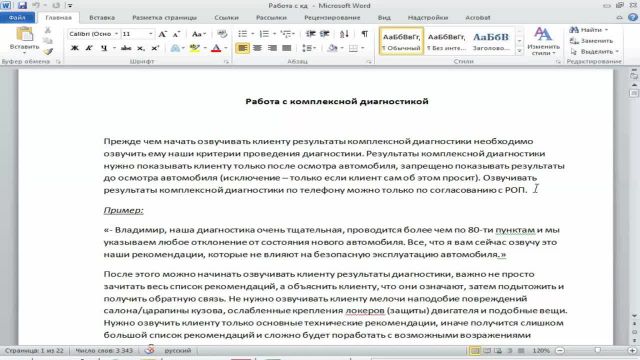Image resolution: width=640 pixels, height=360 pixels.
Task: Click Заменить button
Action: point(591,41)
